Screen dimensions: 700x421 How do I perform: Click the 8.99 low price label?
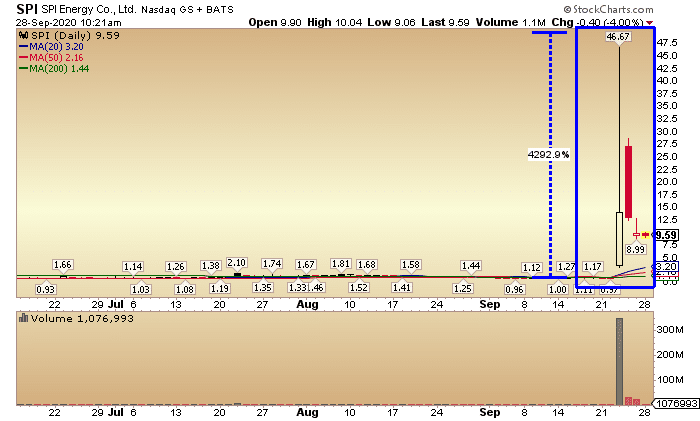[635, 249]
